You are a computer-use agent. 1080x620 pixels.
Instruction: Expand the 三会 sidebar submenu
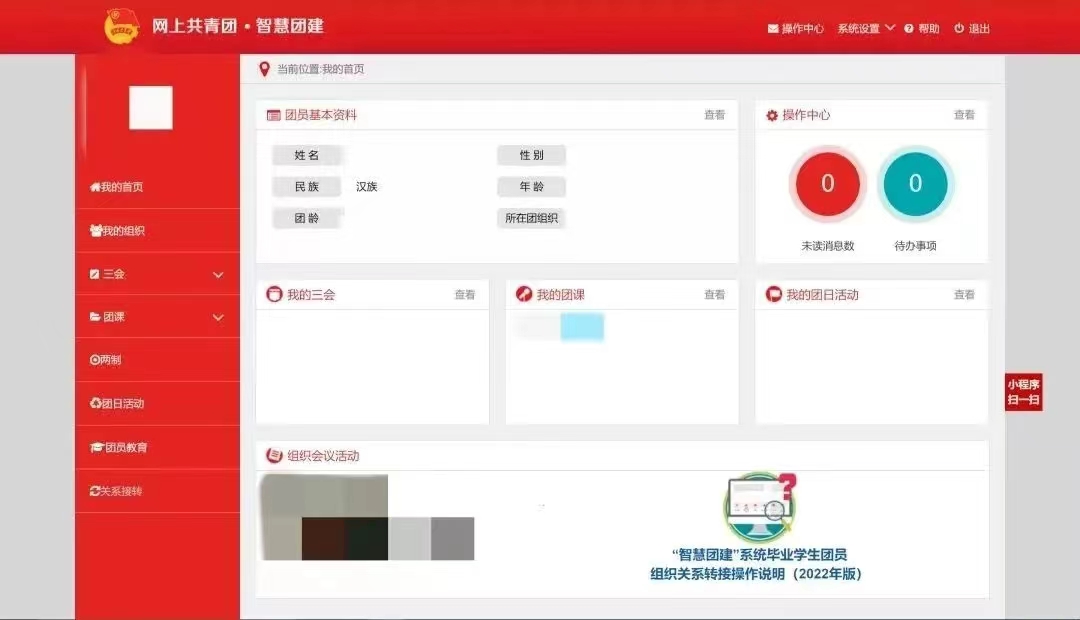(x=218, y=274)
